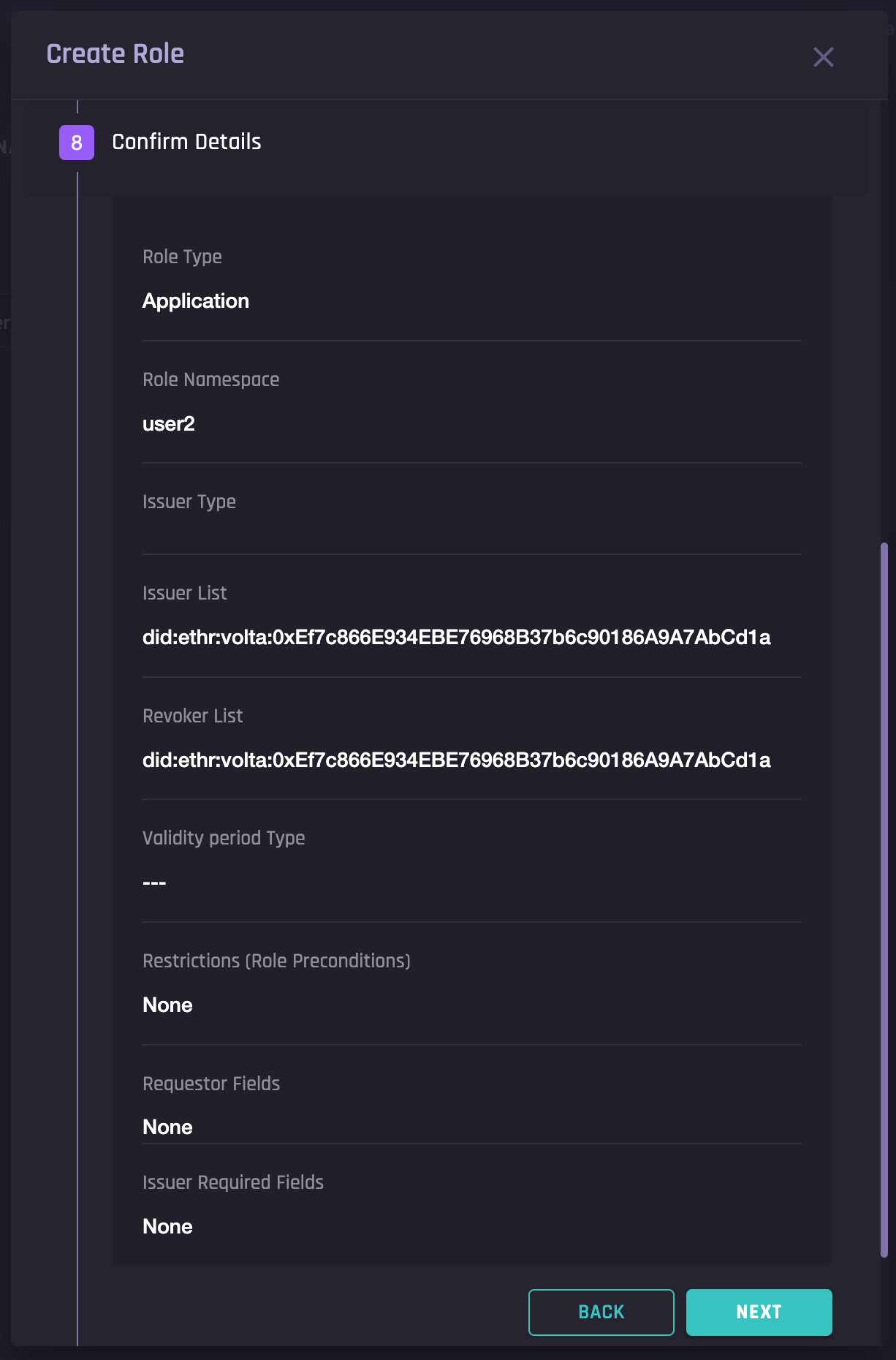Click None under Issuer Required Fields
This screenshot has width=896, height=1360.
tap(167, 1227)
